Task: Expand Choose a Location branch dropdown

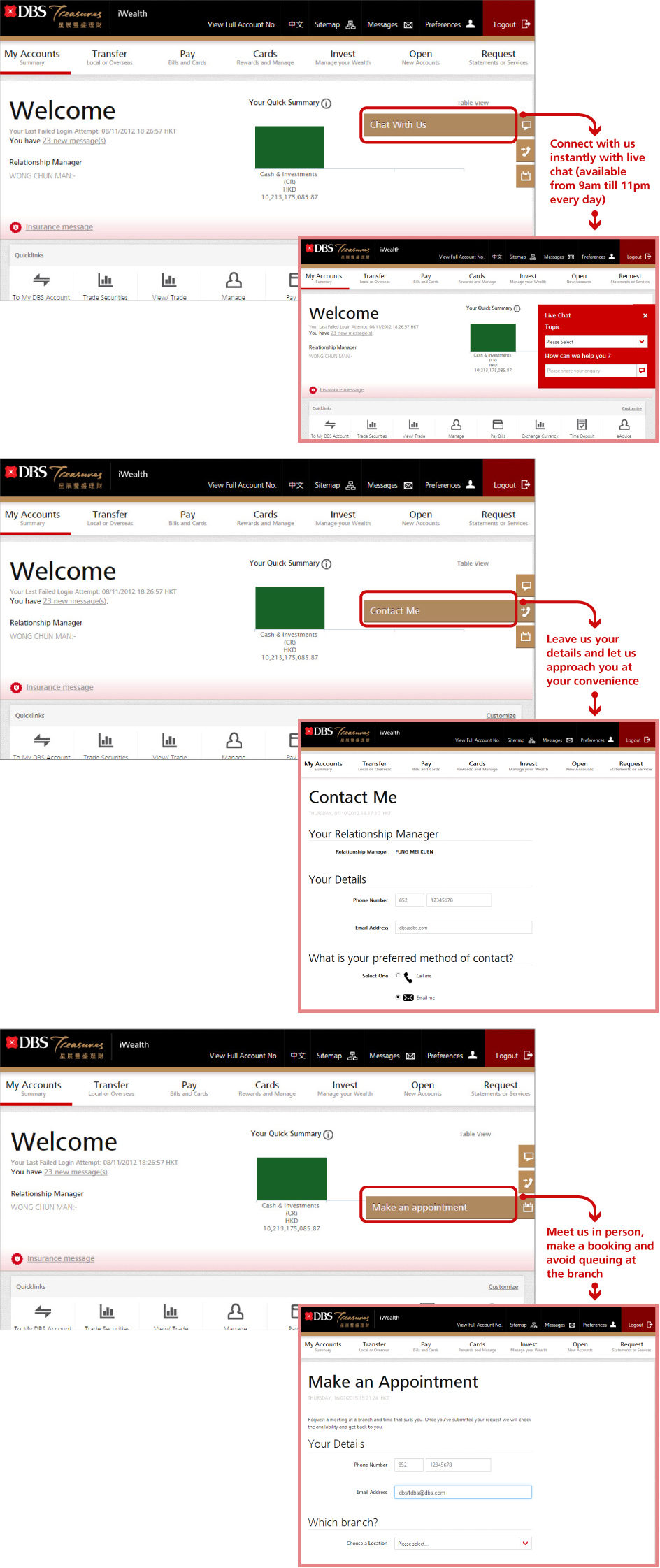Action: pyautogui.click(x=463, y=1543)
